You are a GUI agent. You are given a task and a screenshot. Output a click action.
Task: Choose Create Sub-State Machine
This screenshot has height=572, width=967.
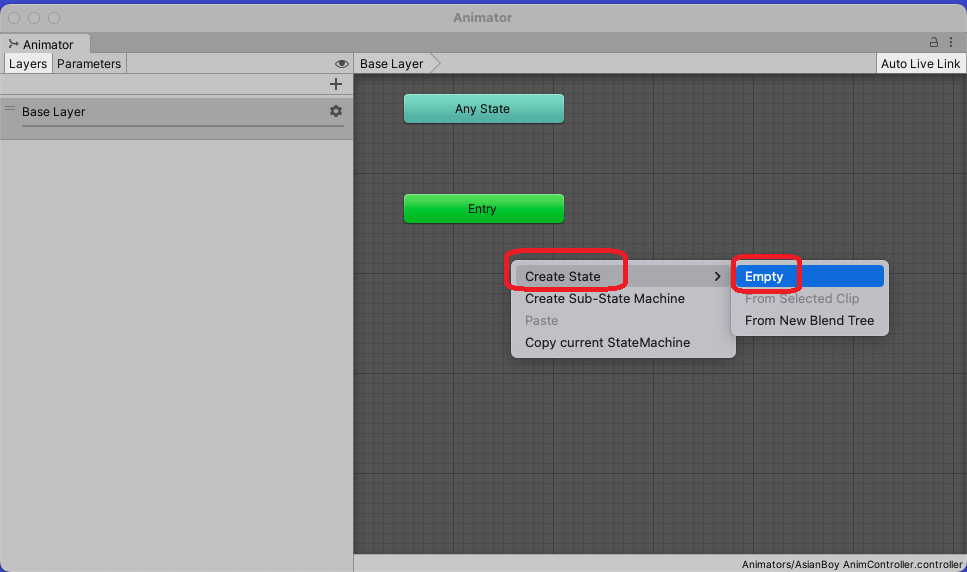(x=605, y=299)
